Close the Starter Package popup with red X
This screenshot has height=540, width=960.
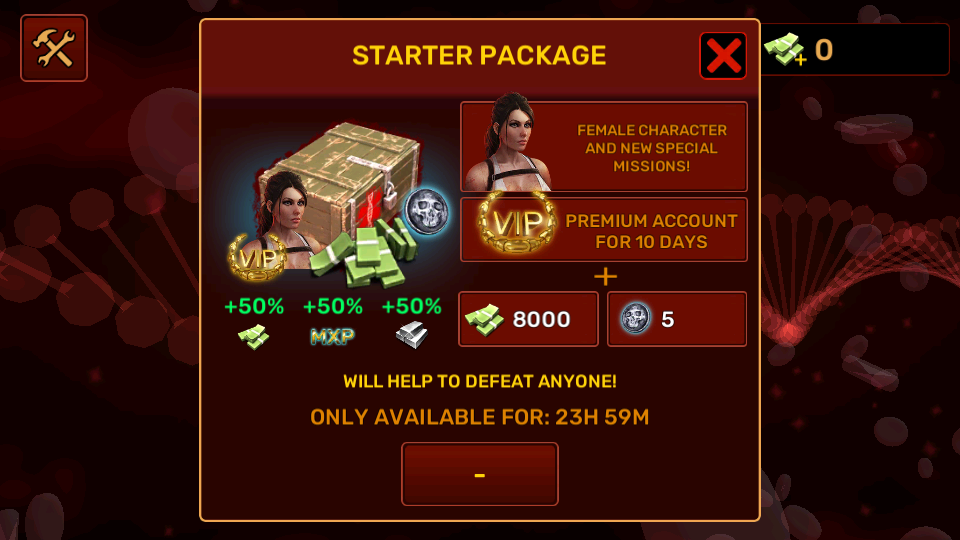coord(723,56)
